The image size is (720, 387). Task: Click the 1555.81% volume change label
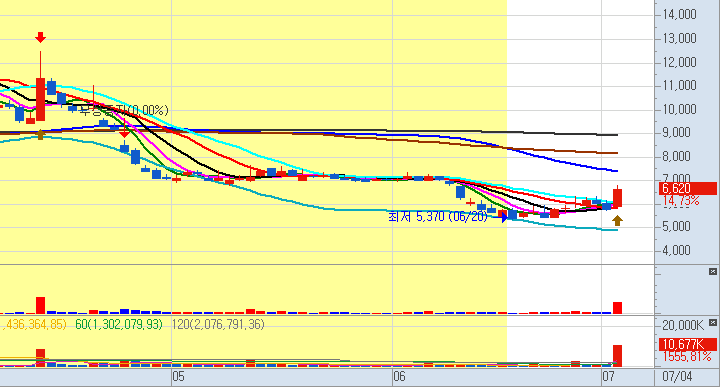[x=686, y=356]
